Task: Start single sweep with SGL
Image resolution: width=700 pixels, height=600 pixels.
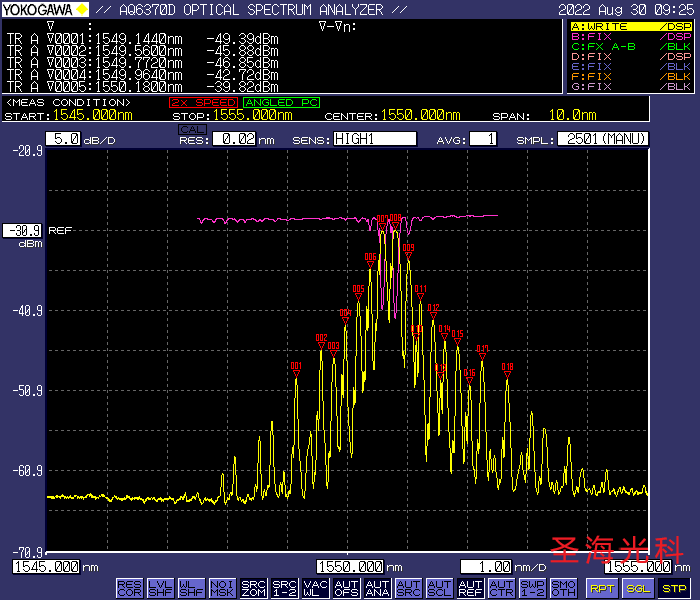Action: pyautogui.click(x=638, y=588)
